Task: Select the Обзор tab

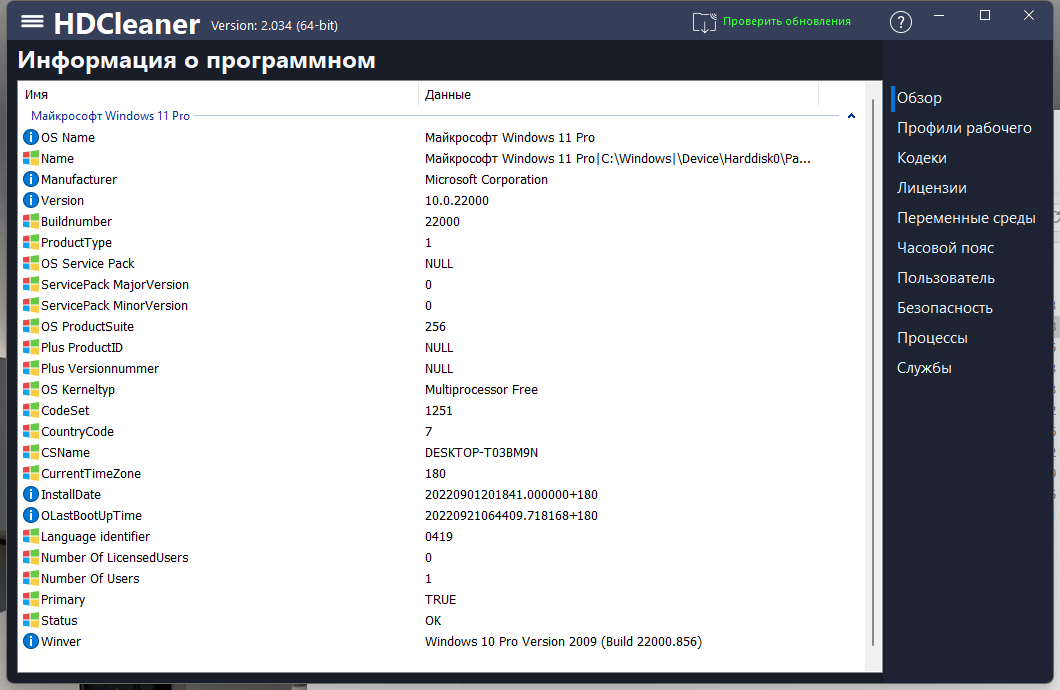Action: [919, 98]
